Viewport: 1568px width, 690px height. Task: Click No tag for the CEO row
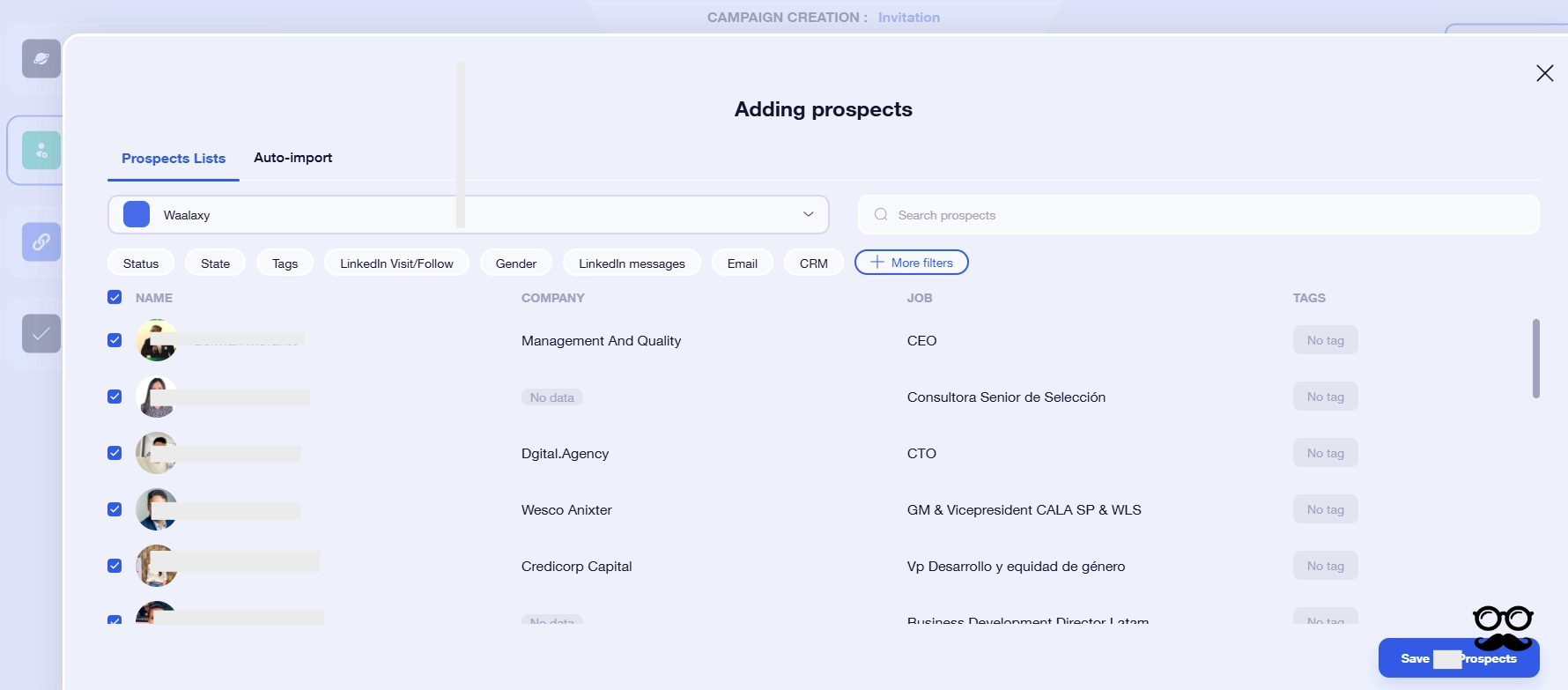(x=1326, y=340)
